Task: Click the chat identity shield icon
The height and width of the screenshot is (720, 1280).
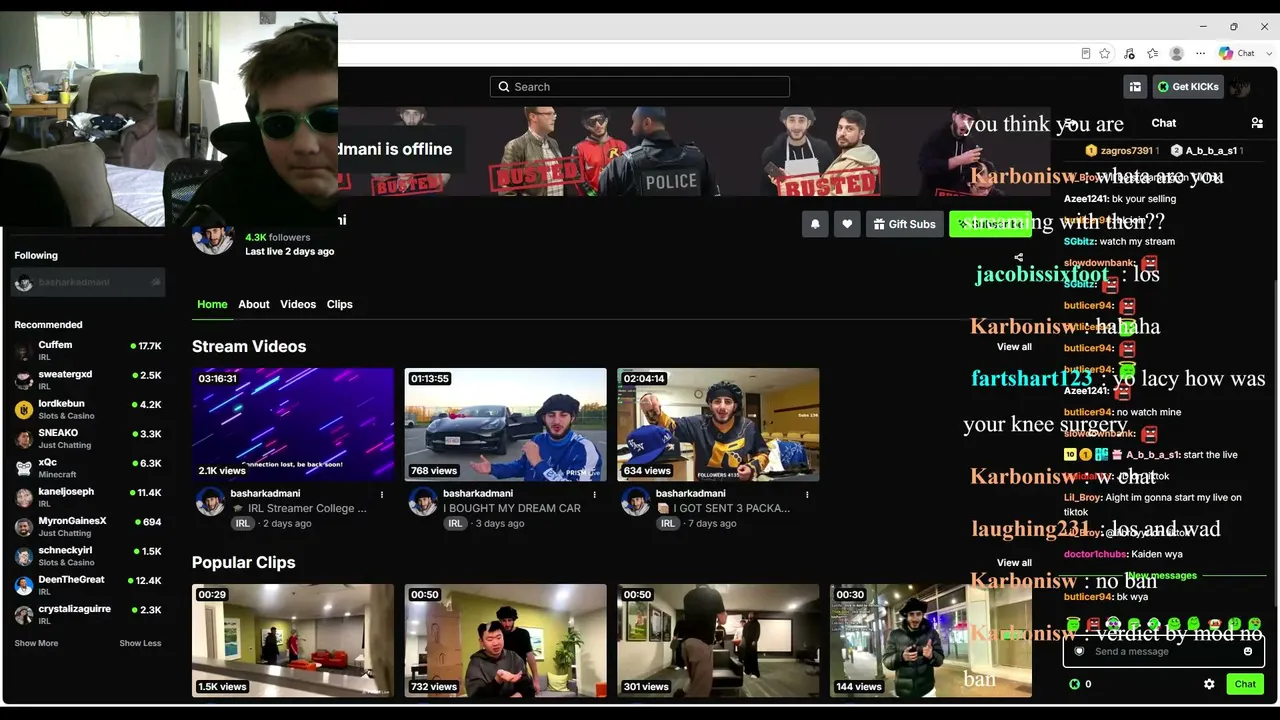Action: click(1079, 651)
